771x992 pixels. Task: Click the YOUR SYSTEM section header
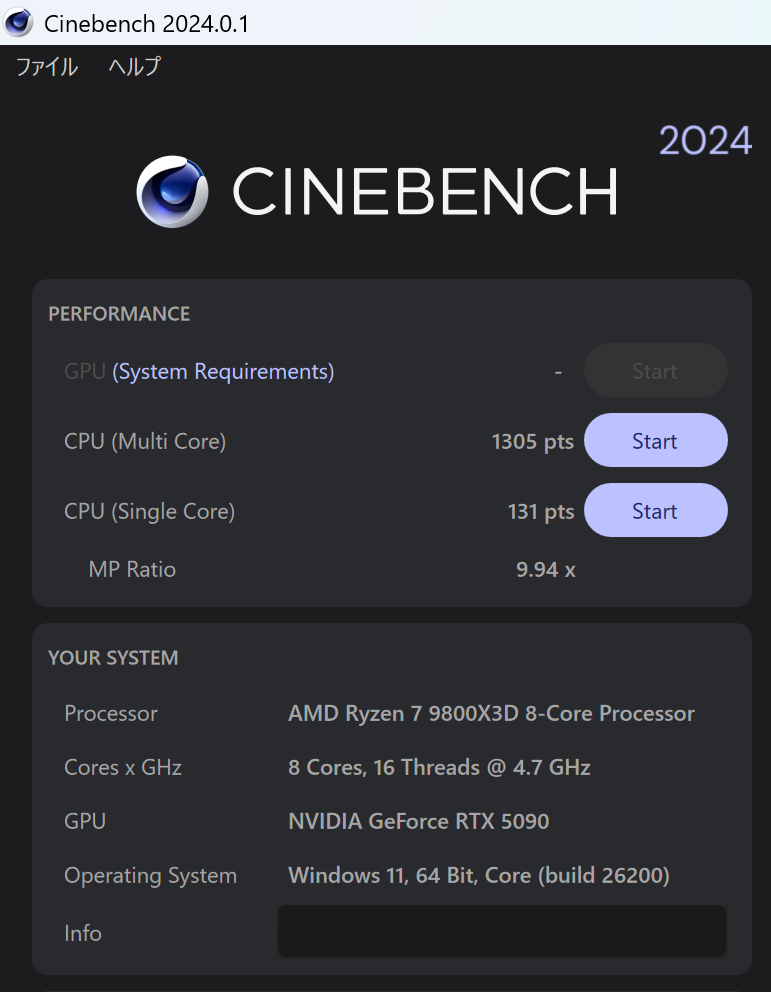point(113,658)
